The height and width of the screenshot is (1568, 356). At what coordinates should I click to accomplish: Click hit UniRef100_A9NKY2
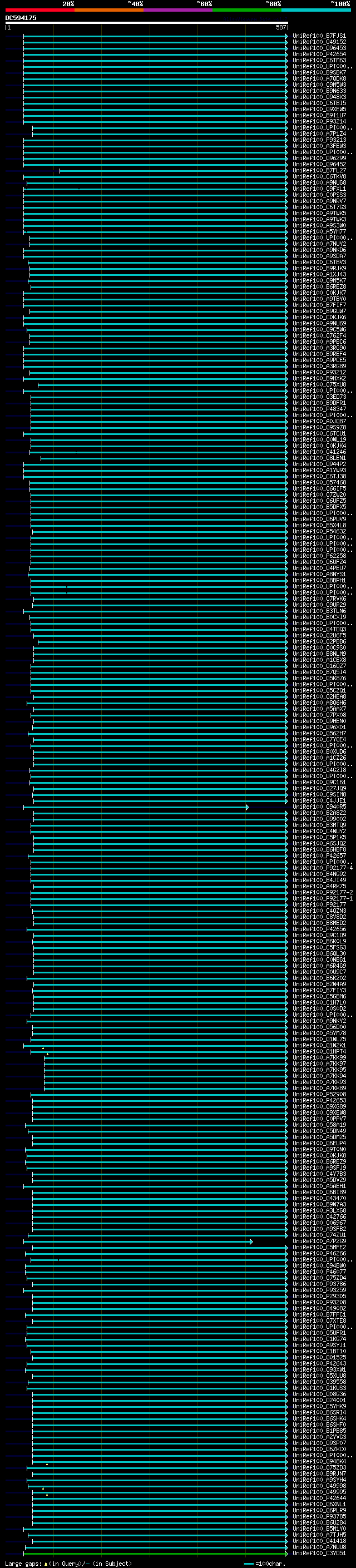click(x=319, y=1020)
